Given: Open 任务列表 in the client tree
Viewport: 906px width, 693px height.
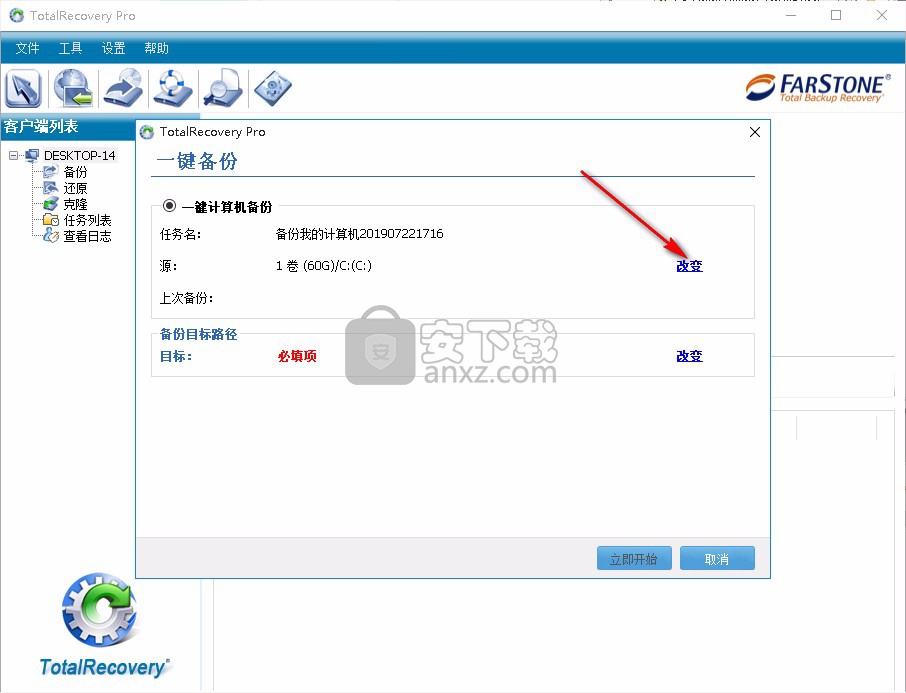Looking at the screenshot, I should tap(87, 220).
